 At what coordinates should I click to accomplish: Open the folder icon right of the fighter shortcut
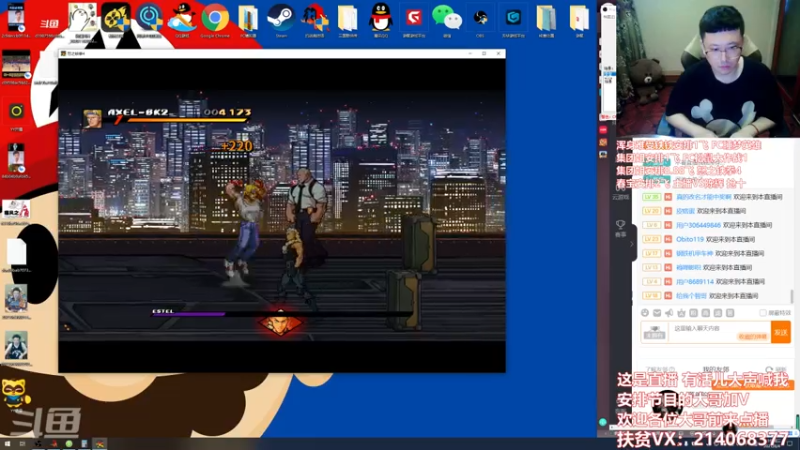pos(347,18)
